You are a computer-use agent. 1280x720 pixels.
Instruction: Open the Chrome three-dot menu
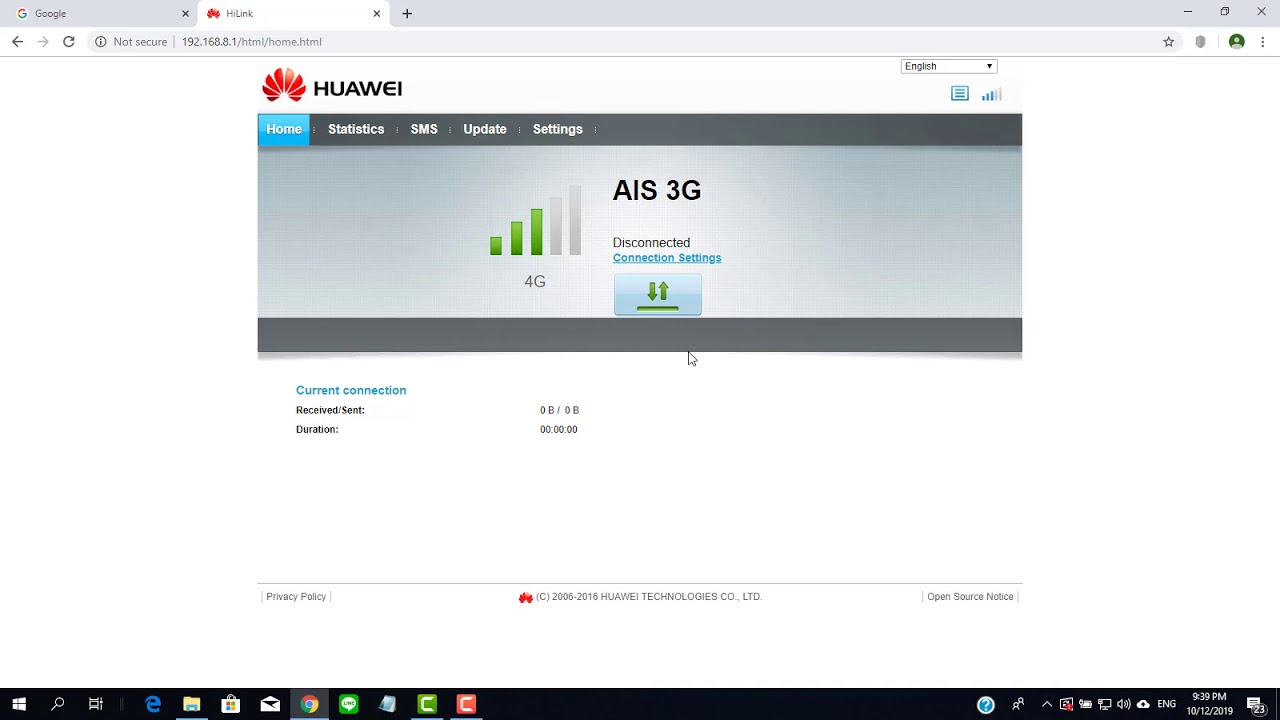[1263, 42]
